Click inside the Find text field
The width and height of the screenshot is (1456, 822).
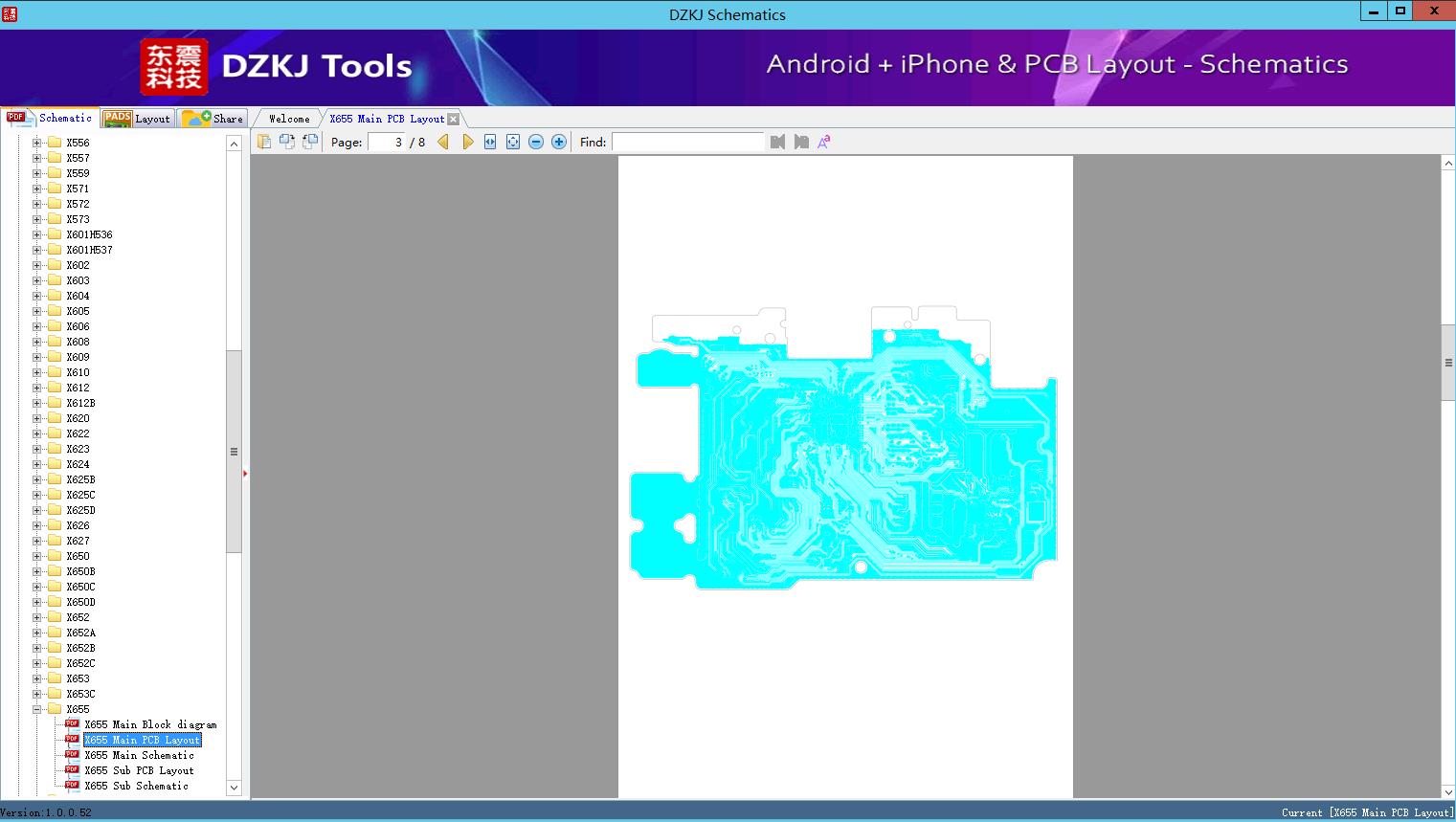(689, 141)
